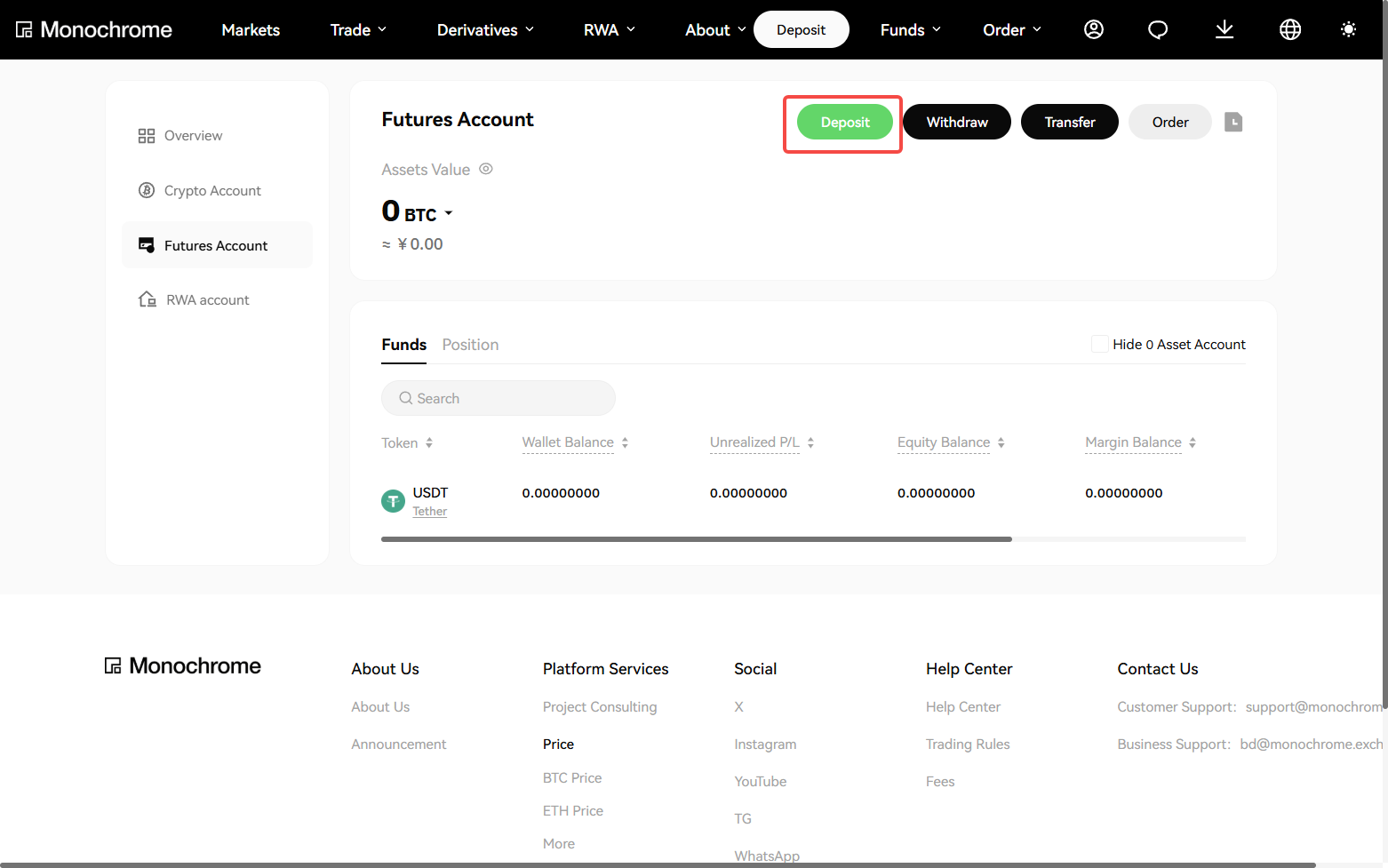The width and height of the screenshot is (1388, 868).
Task: Click the document icon beside Order button
Action: click(1233, 122)
